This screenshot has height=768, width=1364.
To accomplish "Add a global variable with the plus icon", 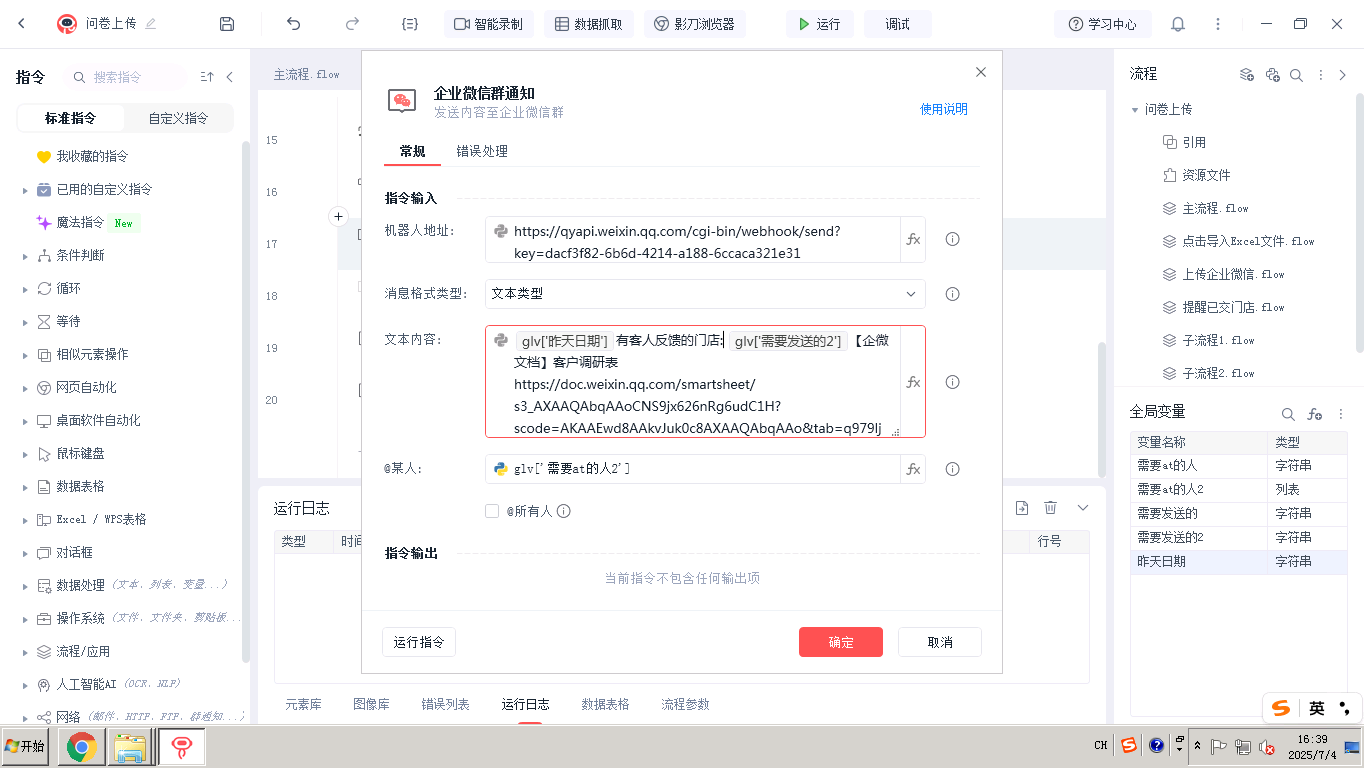I will (x=1315, y=414).
